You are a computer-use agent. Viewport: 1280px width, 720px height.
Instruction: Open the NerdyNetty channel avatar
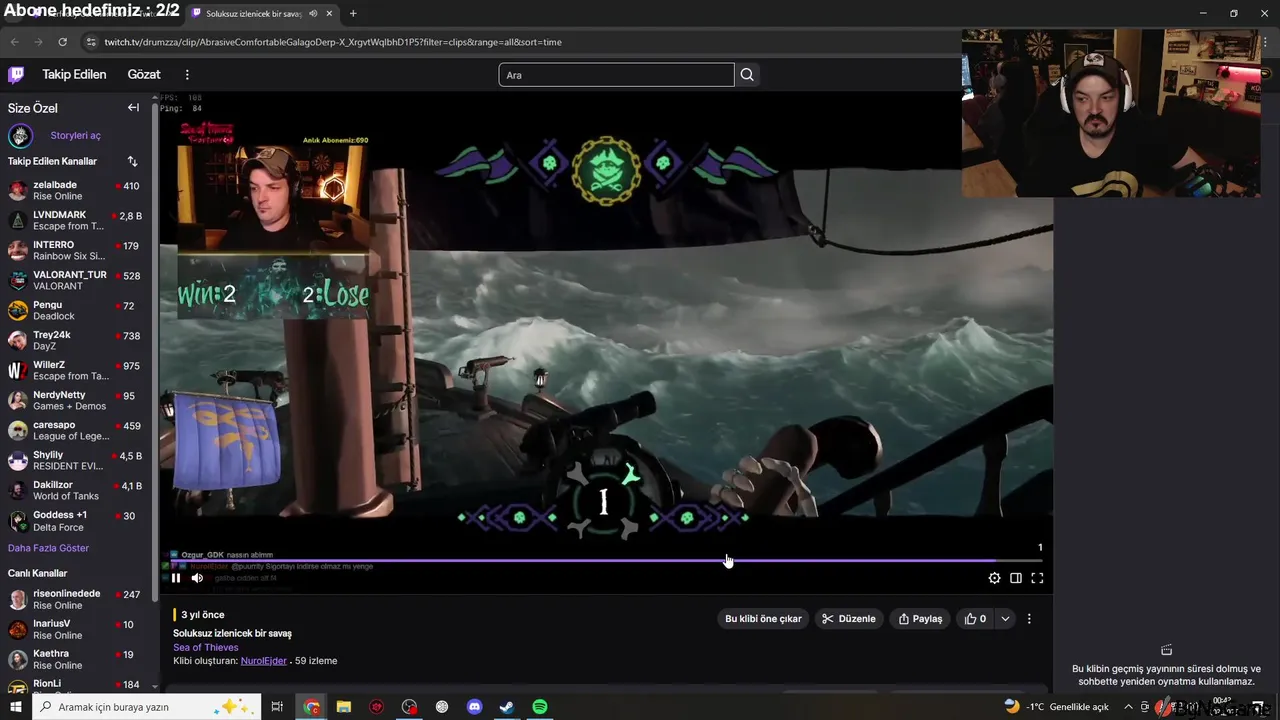pyautogui.click(x=17, y=401)
